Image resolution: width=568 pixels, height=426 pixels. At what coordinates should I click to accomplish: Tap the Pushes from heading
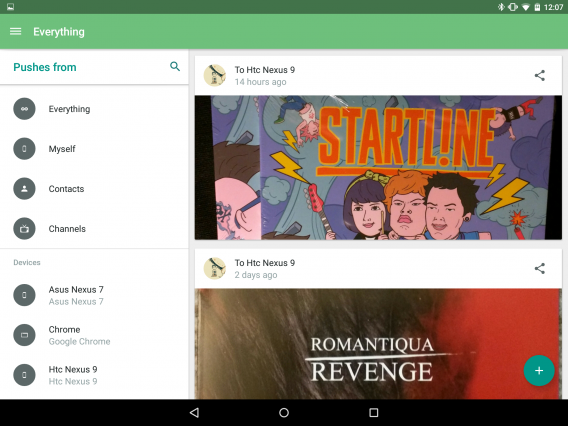45,67
